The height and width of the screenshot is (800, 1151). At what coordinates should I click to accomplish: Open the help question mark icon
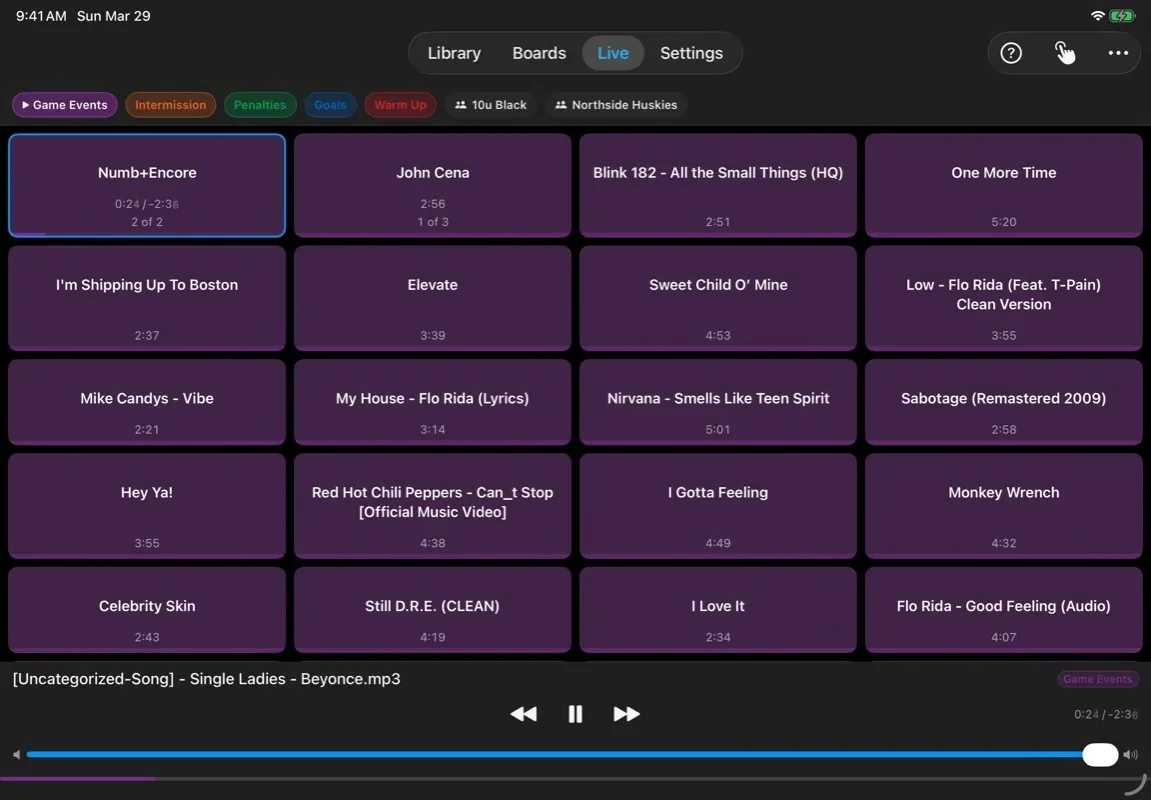1009,52
